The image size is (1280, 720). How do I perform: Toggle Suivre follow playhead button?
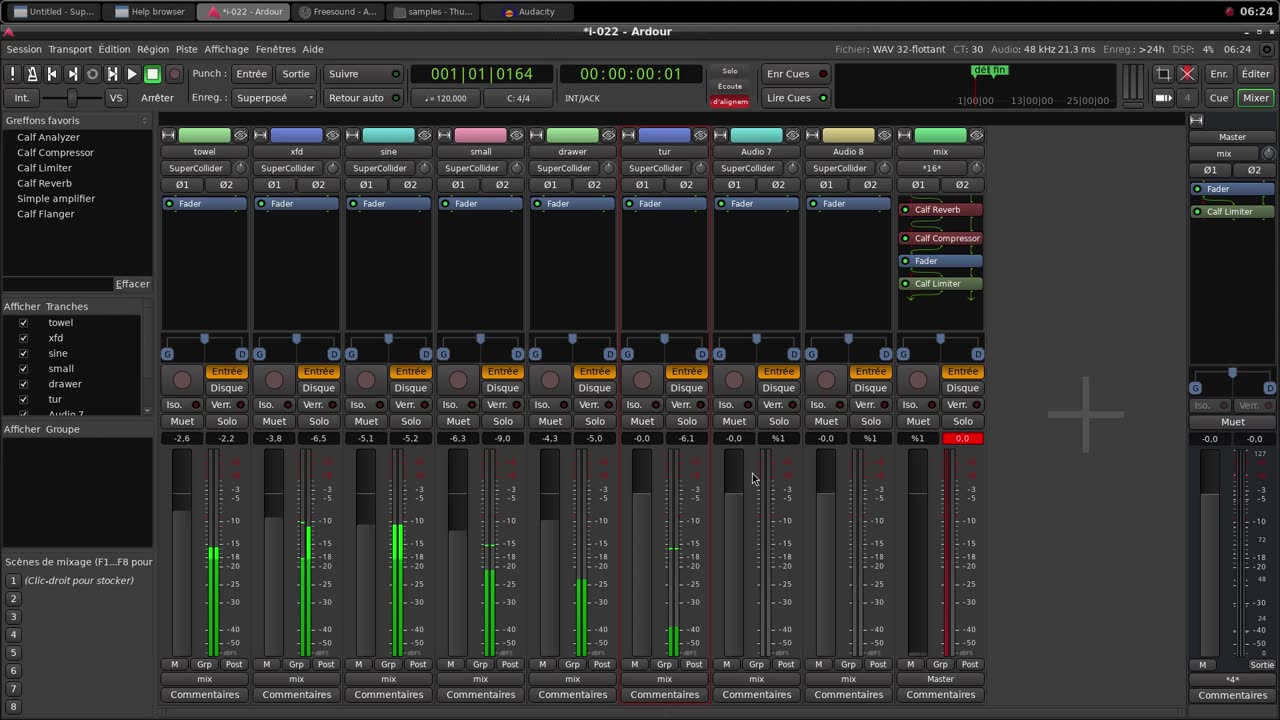tap(363, 74)
